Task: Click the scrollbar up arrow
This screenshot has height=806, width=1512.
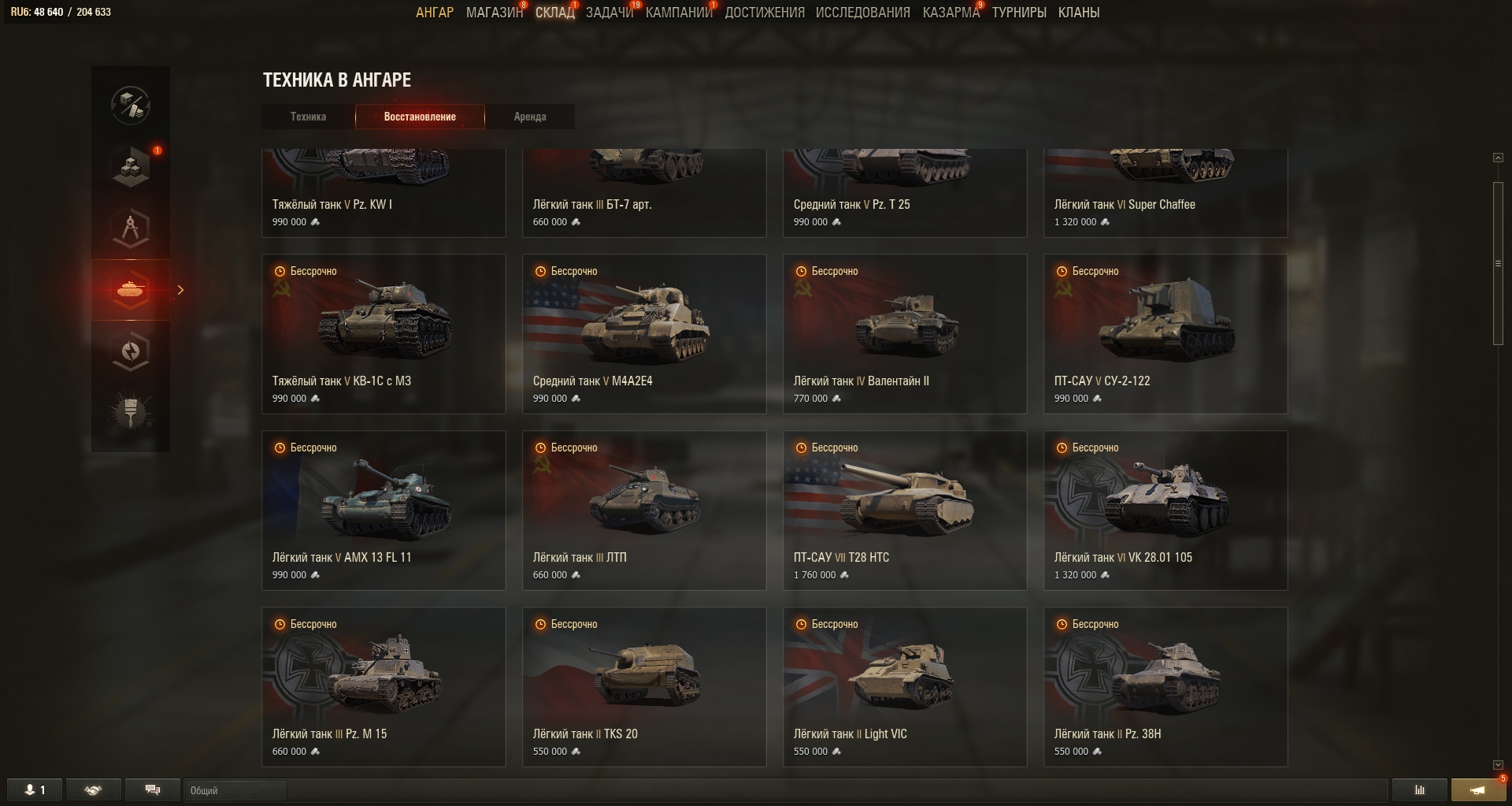Action: [1498, 158]
